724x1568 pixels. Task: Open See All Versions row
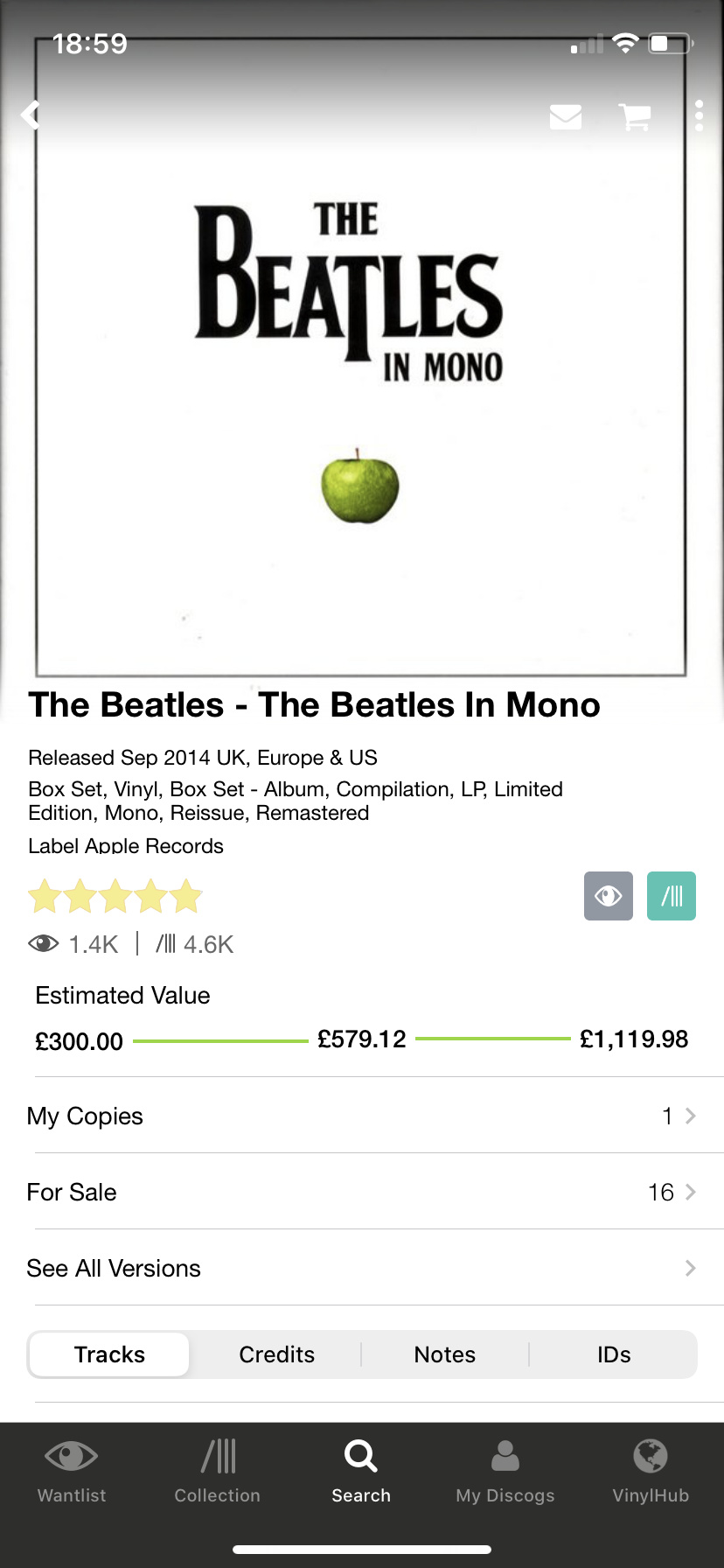[362, 1268]
